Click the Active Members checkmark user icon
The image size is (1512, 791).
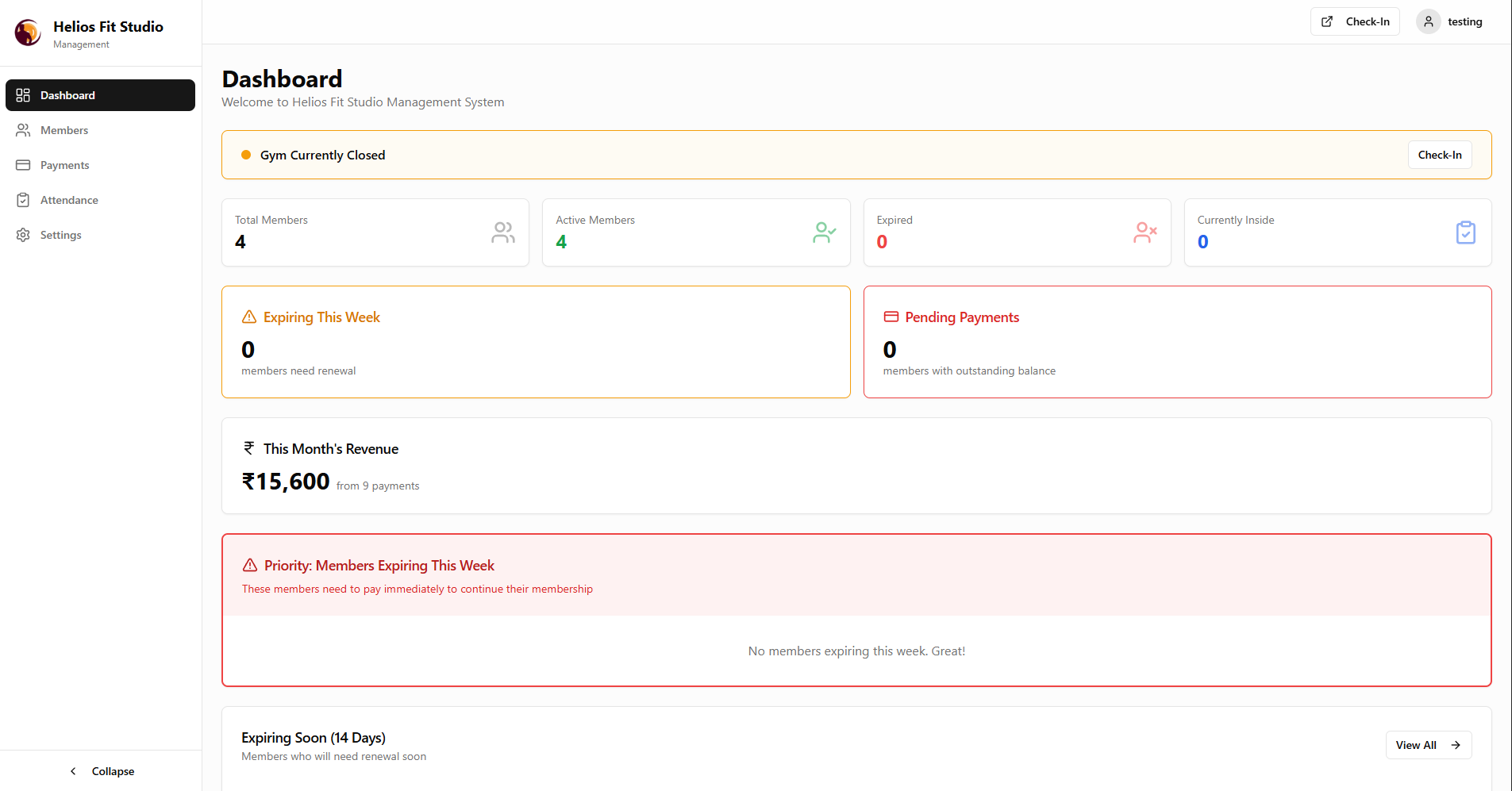(x=824, y=232)
